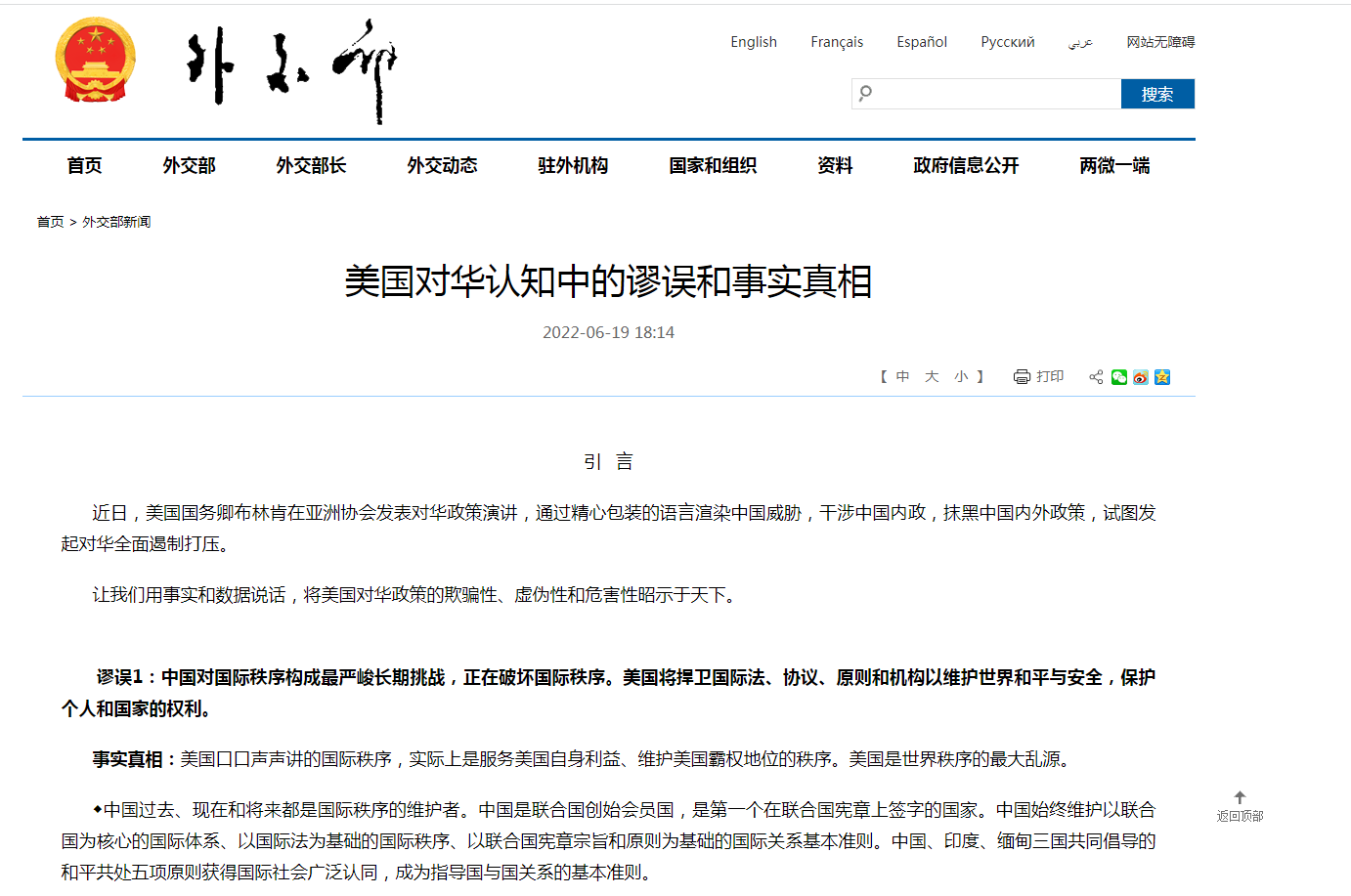The width and height of the screenshot is (1351, 896).
Task: Click the magnifier icon in search box
Action: (x=865, y=93)
